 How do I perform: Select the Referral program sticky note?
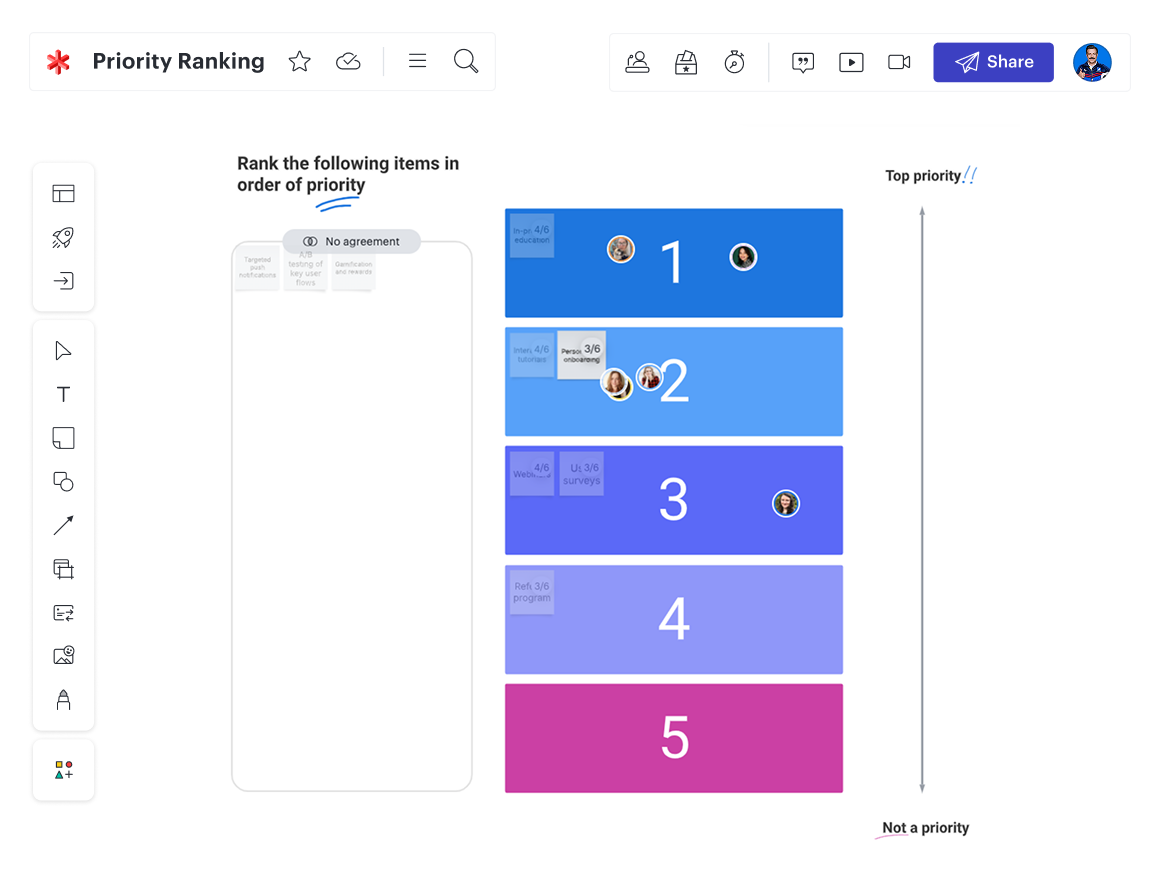tap(531, 592)
